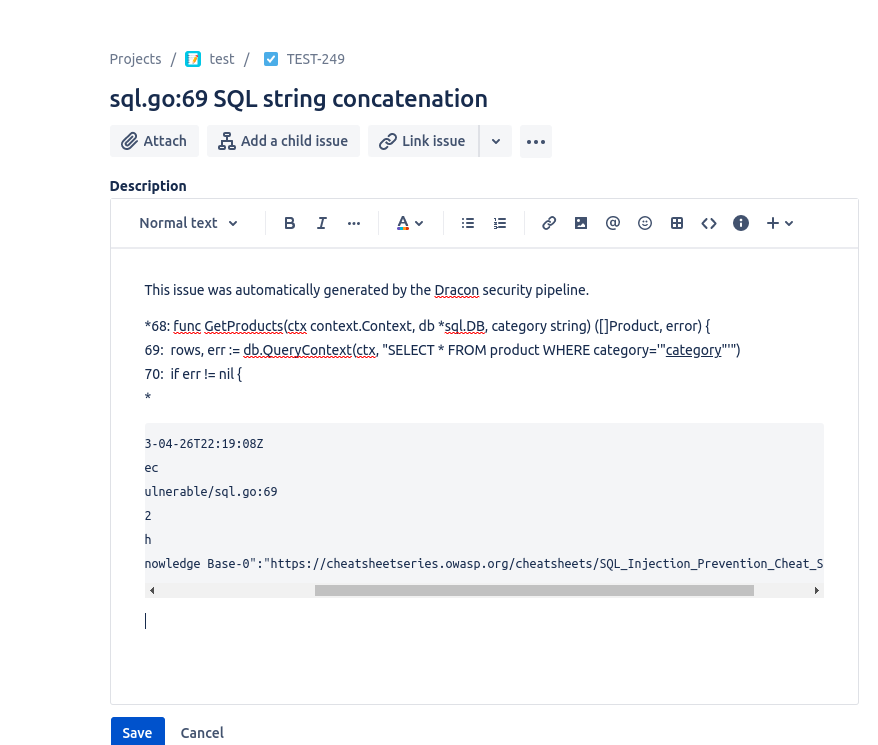The height and width of the screenshot is (745, 878).
Task: Open the emoji picker
Action: point(645,223)
